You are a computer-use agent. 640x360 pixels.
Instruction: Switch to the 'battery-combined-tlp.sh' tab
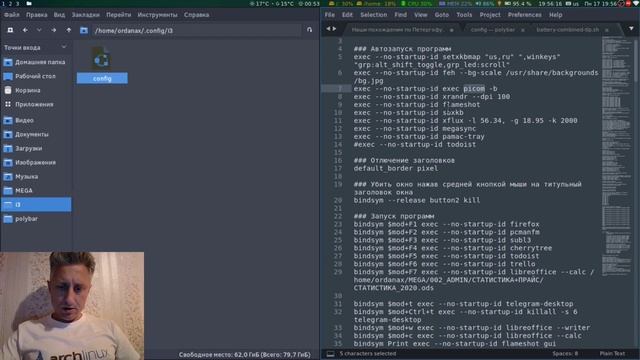click(x=567, y=30)
